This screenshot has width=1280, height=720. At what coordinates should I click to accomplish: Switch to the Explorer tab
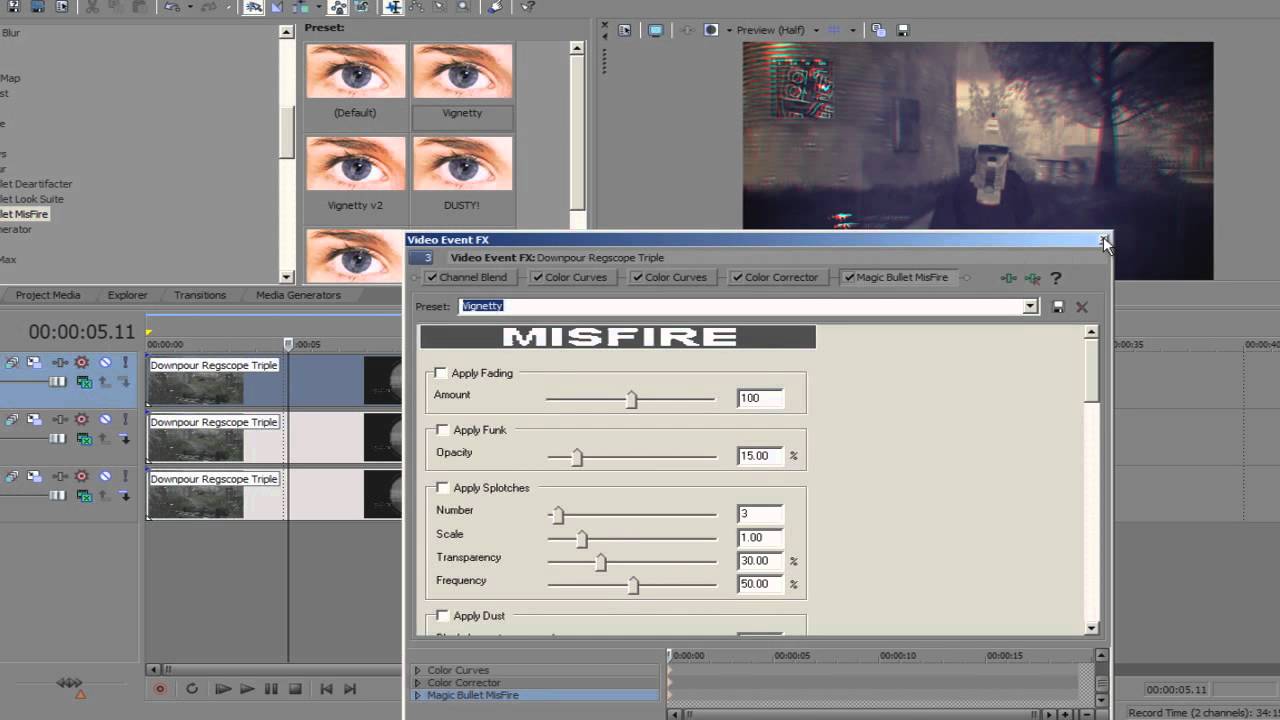(x=127, y=295)
